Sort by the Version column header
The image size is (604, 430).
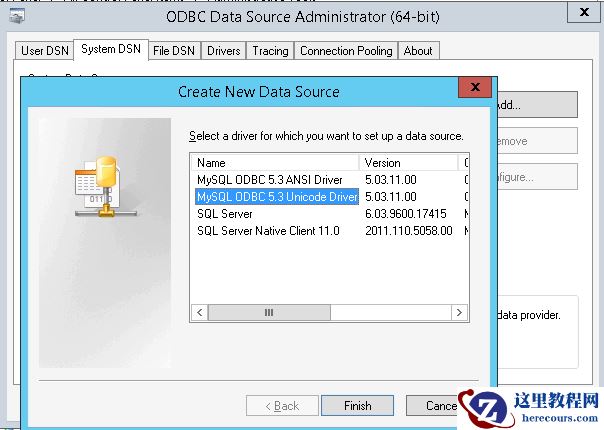[408, 162]
